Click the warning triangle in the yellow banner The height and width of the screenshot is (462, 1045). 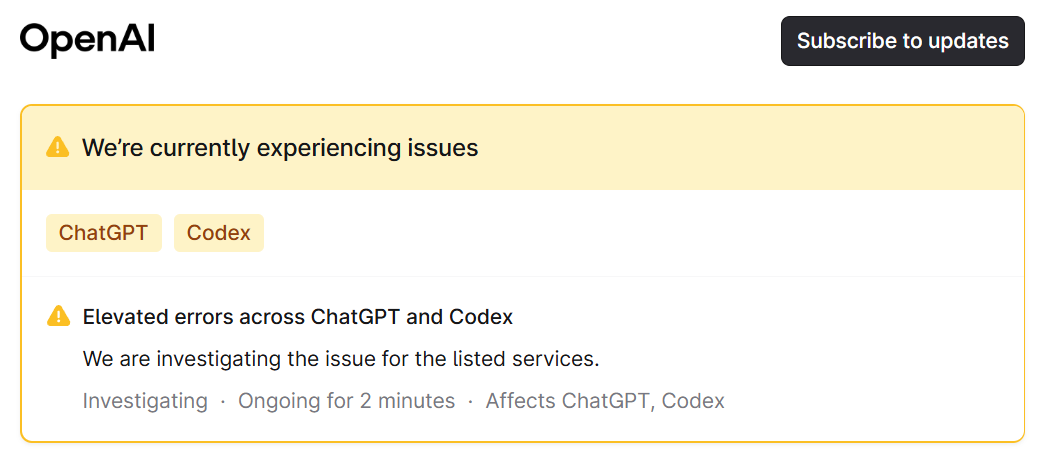(58, 147)
